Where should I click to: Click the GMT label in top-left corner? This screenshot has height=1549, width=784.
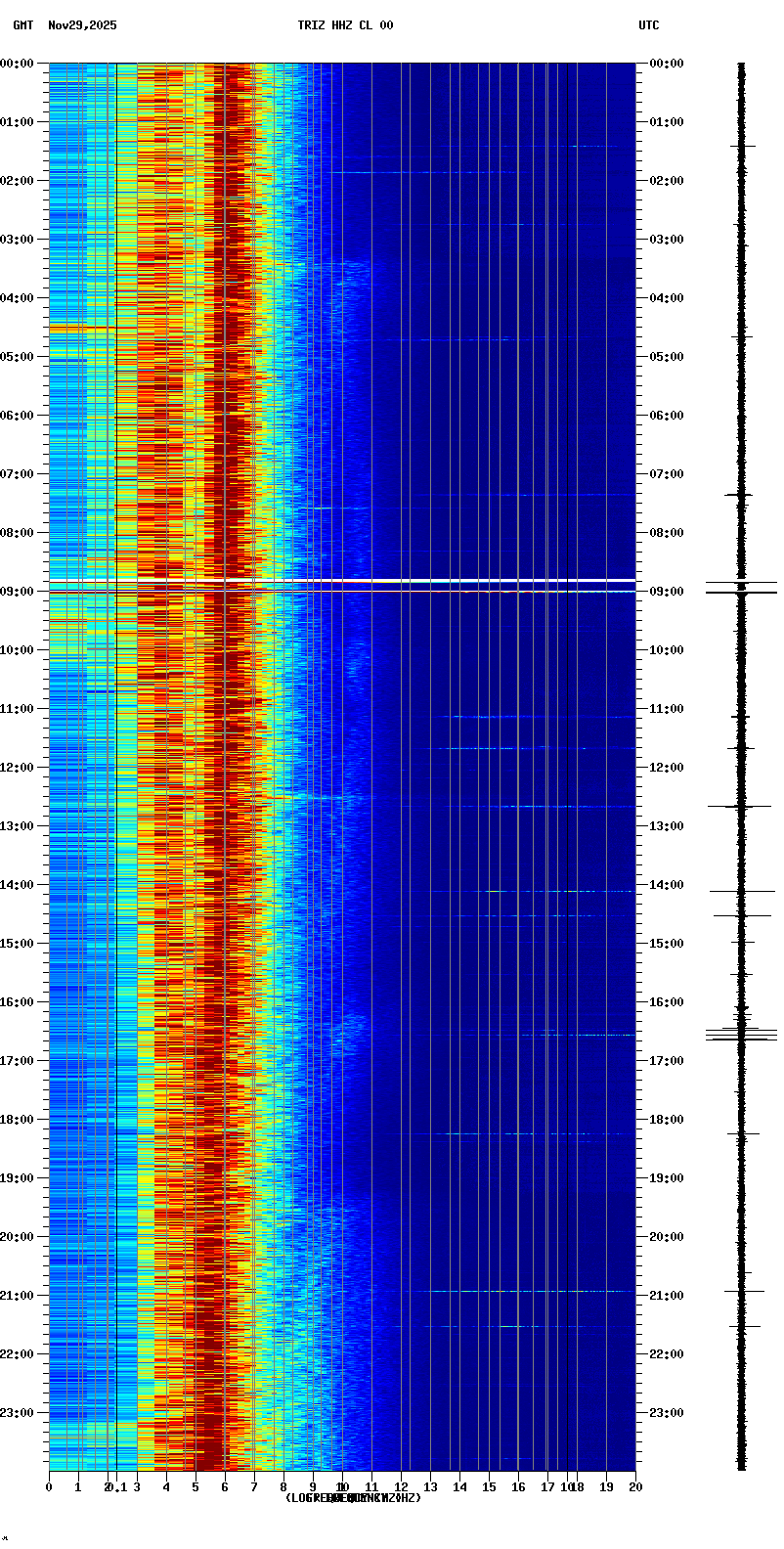click(22, 25)
